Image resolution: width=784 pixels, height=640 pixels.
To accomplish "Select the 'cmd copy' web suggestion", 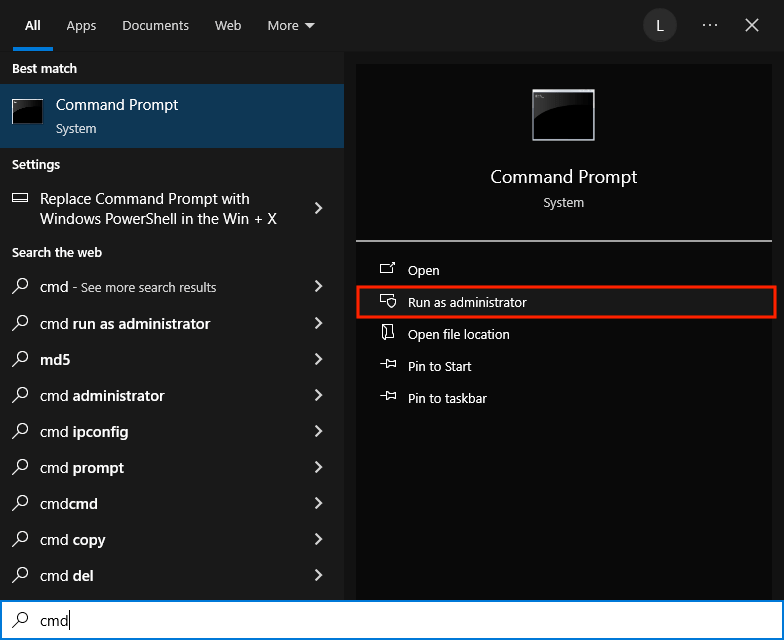I will pos(73,540).
